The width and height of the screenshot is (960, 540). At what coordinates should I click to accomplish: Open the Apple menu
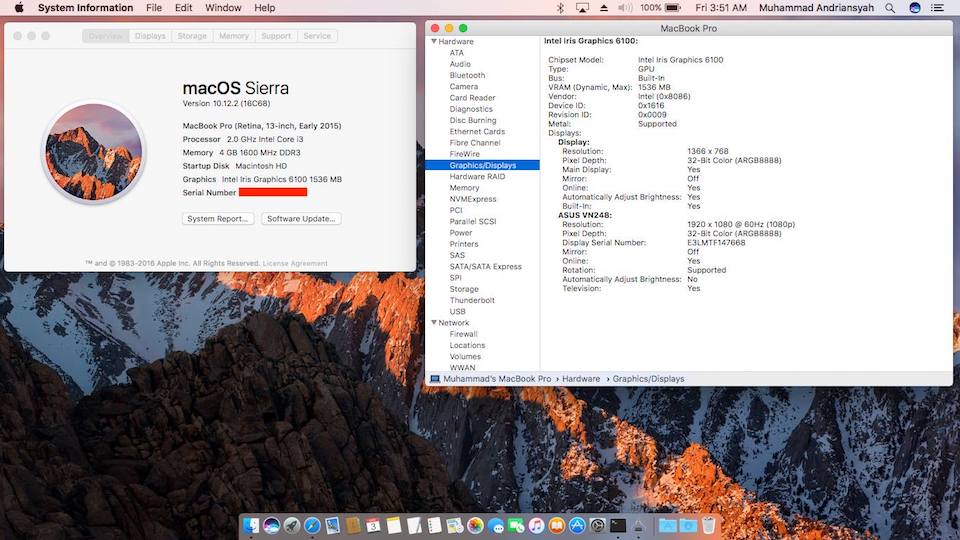[19, 8]
